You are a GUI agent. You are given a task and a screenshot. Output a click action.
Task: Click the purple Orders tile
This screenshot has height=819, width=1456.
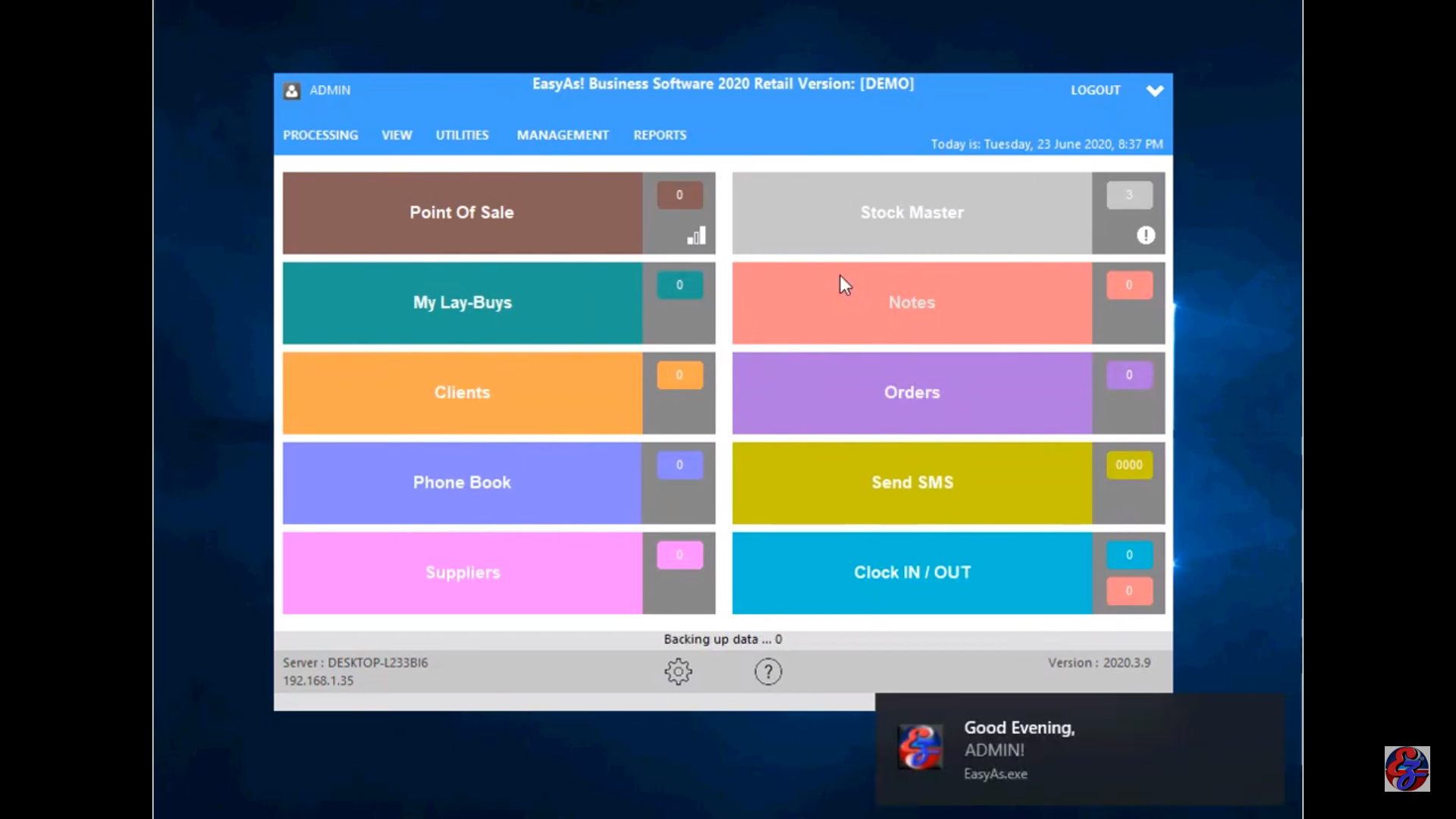click(912, 393)
